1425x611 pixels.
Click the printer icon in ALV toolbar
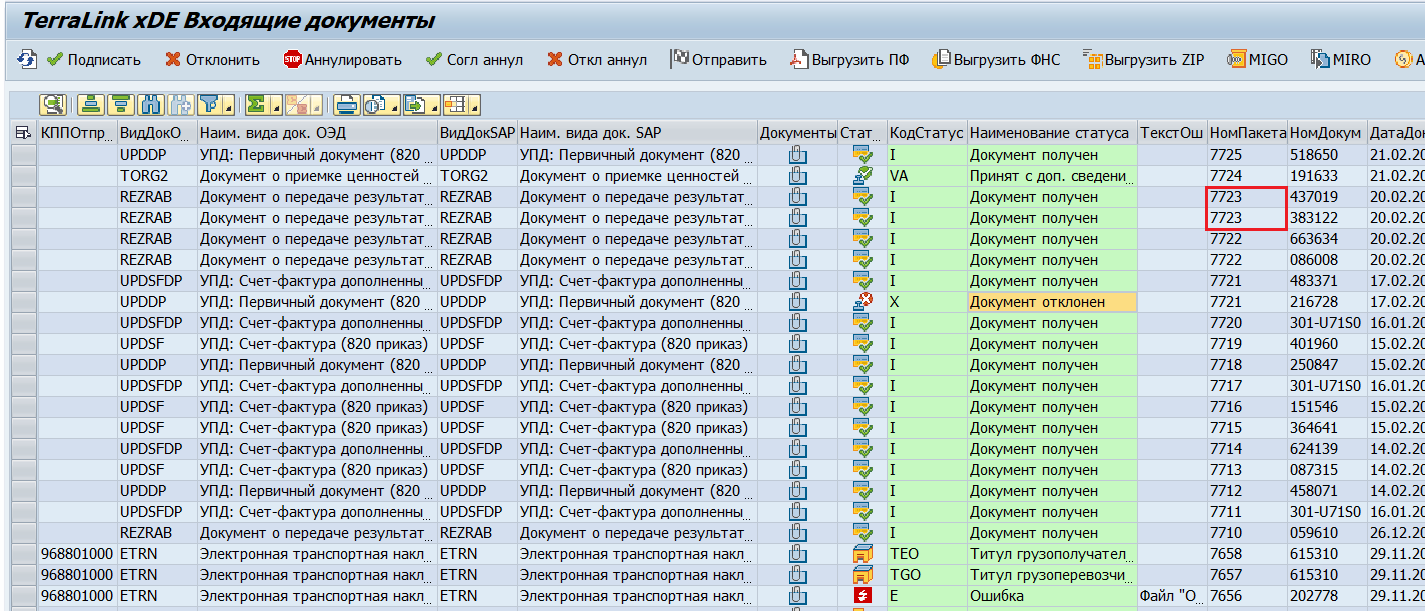[346, 104]
